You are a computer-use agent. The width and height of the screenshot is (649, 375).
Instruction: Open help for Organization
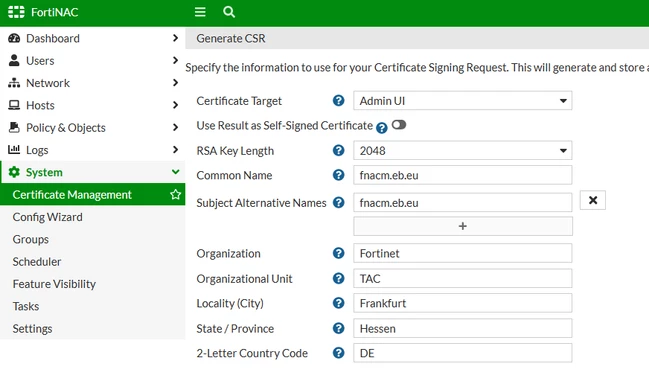339,253
